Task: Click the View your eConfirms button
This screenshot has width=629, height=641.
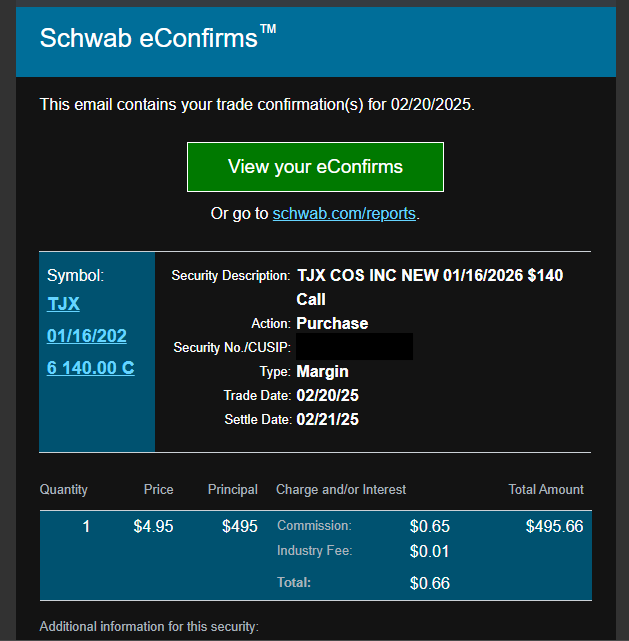Action: (x=315, y=167)
